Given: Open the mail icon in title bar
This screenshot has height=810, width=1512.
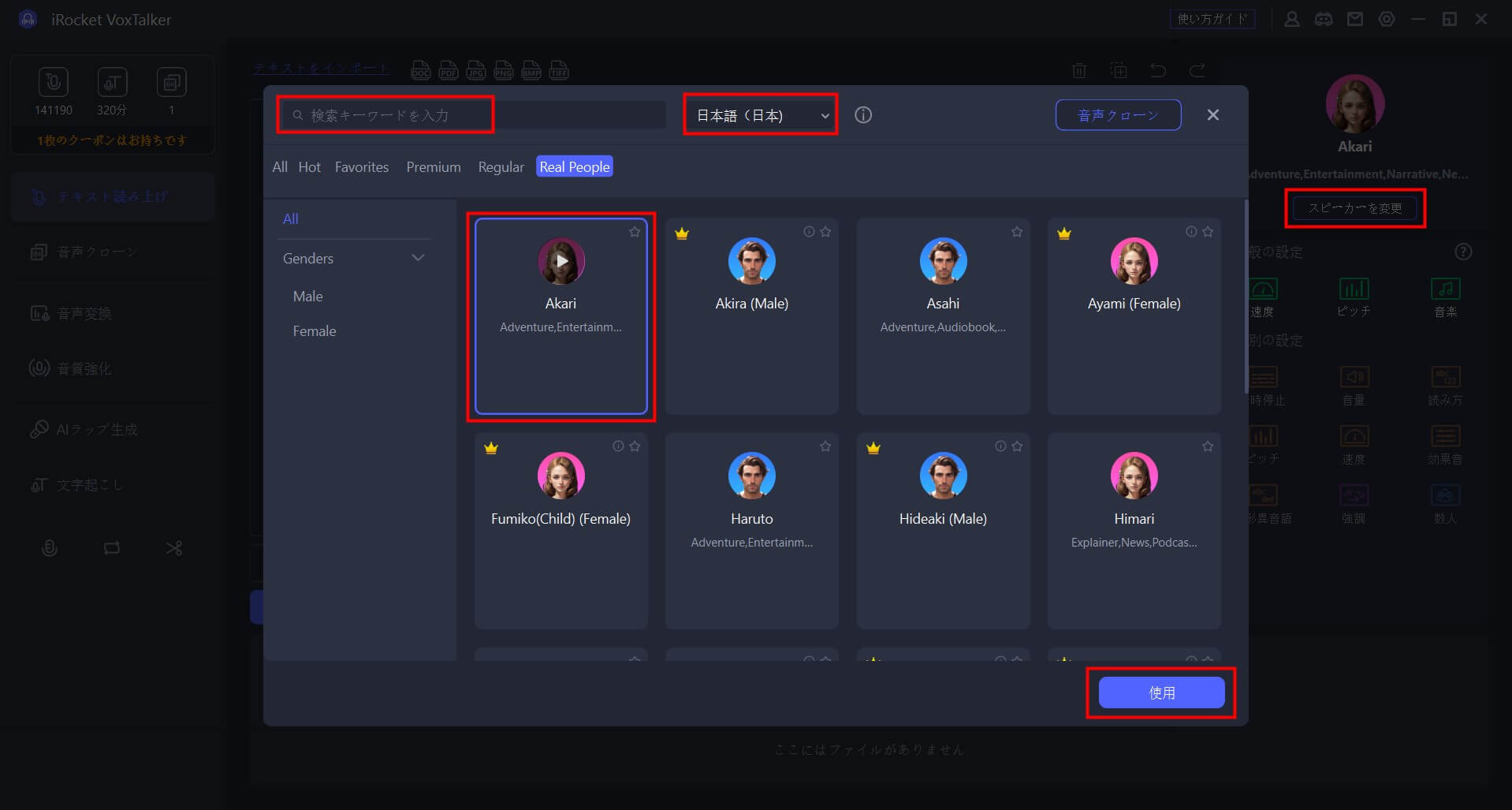Looking at the screenshot, I should [x=1355, y=19].
